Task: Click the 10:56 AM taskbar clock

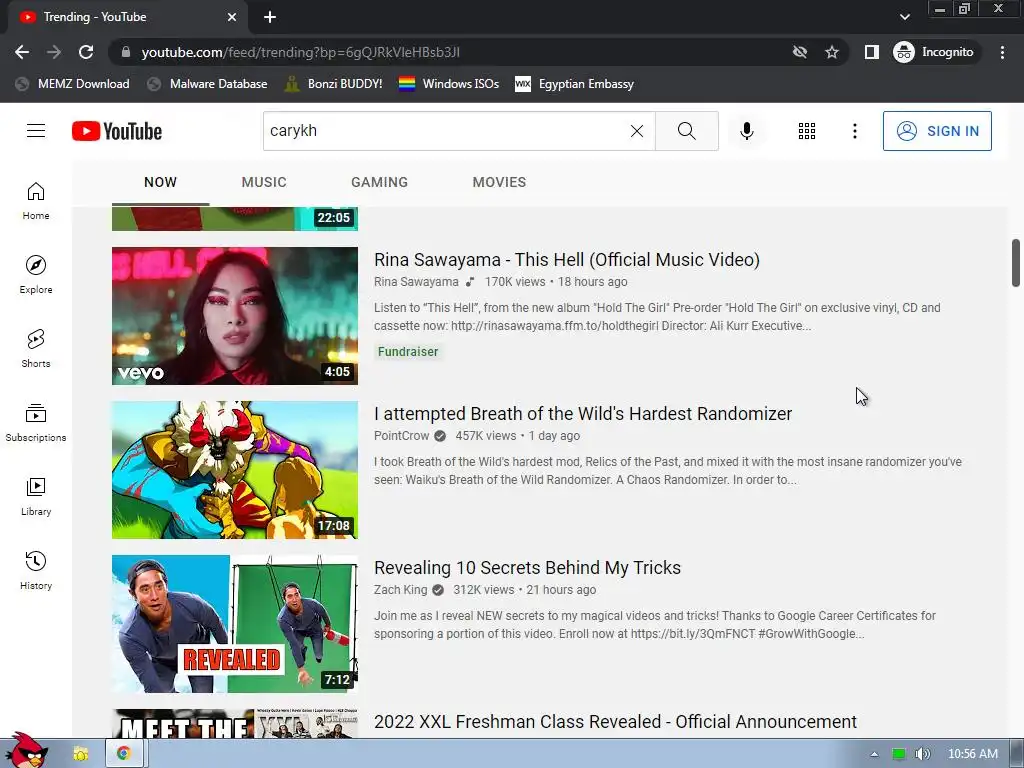Action: coord(972,754)
